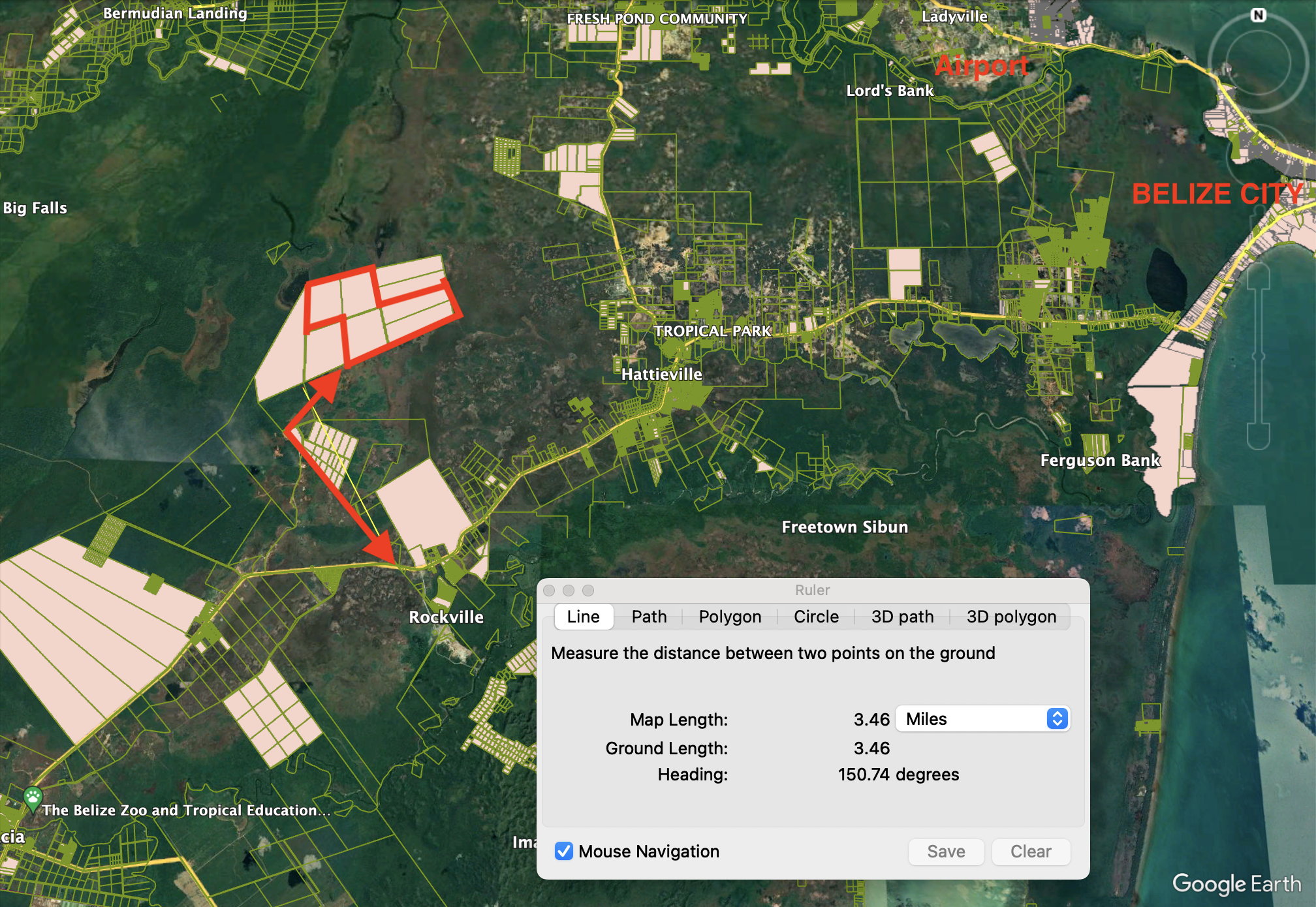
Task: Close the Ruler window with red button
Action: point(549,590)
